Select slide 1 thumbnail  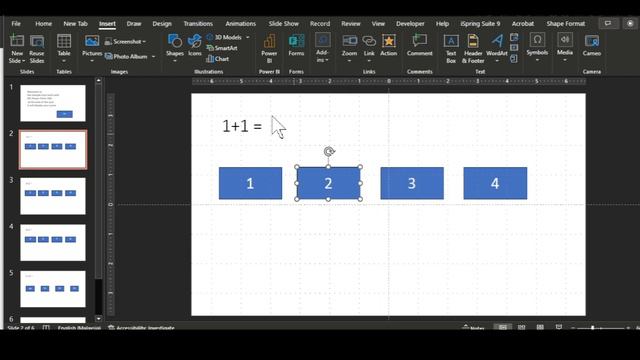pos(53,103)
